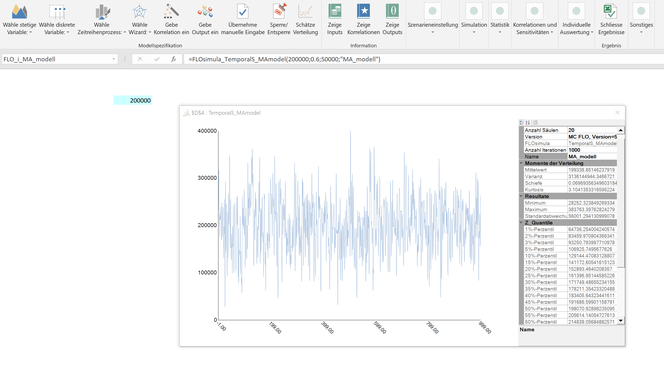664x367 pixels.
Task: Collapse the Z_Quantile section
Action: point(521,223)
